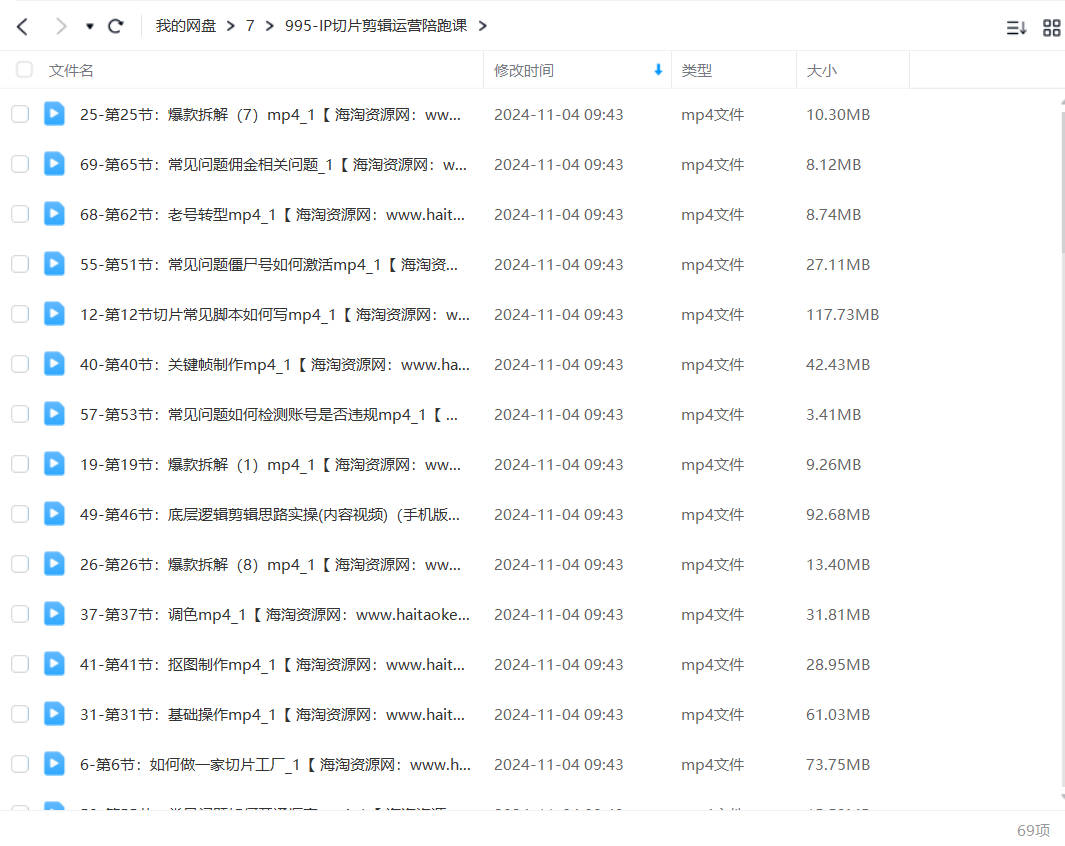Click video icon of 19-第19节 爆款拆解 (1)
The image size is (1065, 846).
click(54, 464)
